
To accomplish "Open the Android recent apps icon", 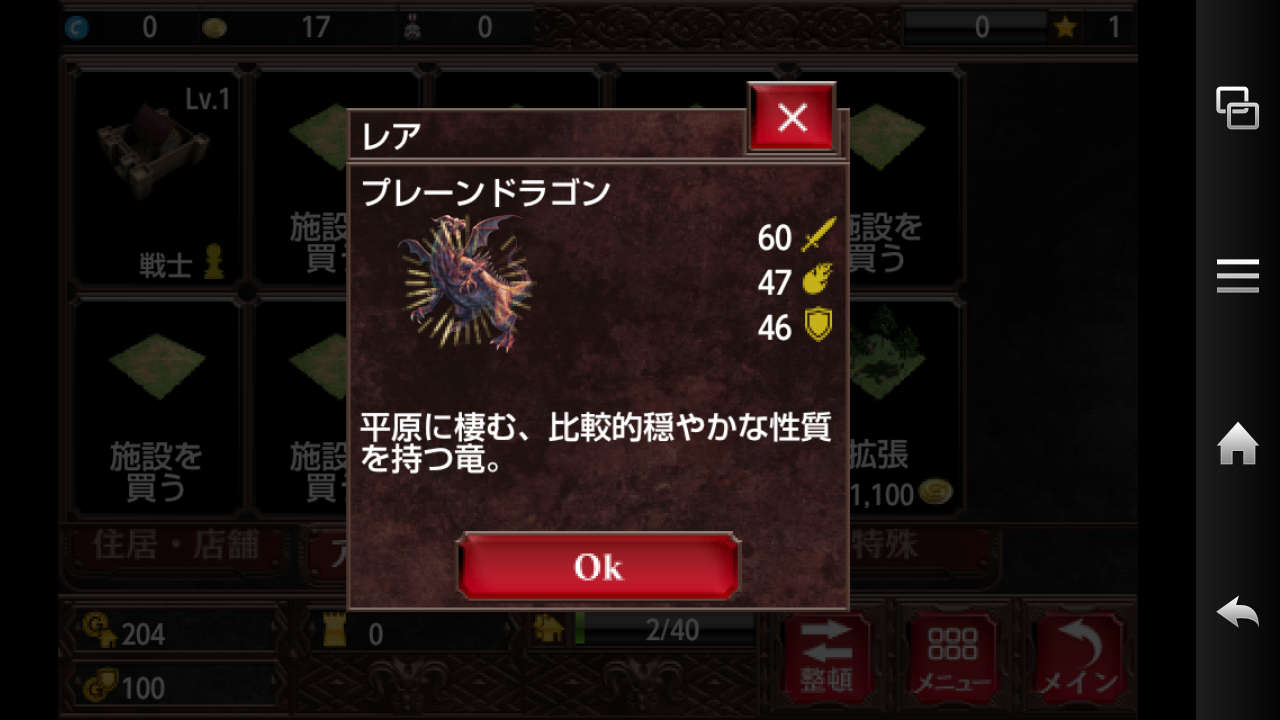I will [1237, 107].
